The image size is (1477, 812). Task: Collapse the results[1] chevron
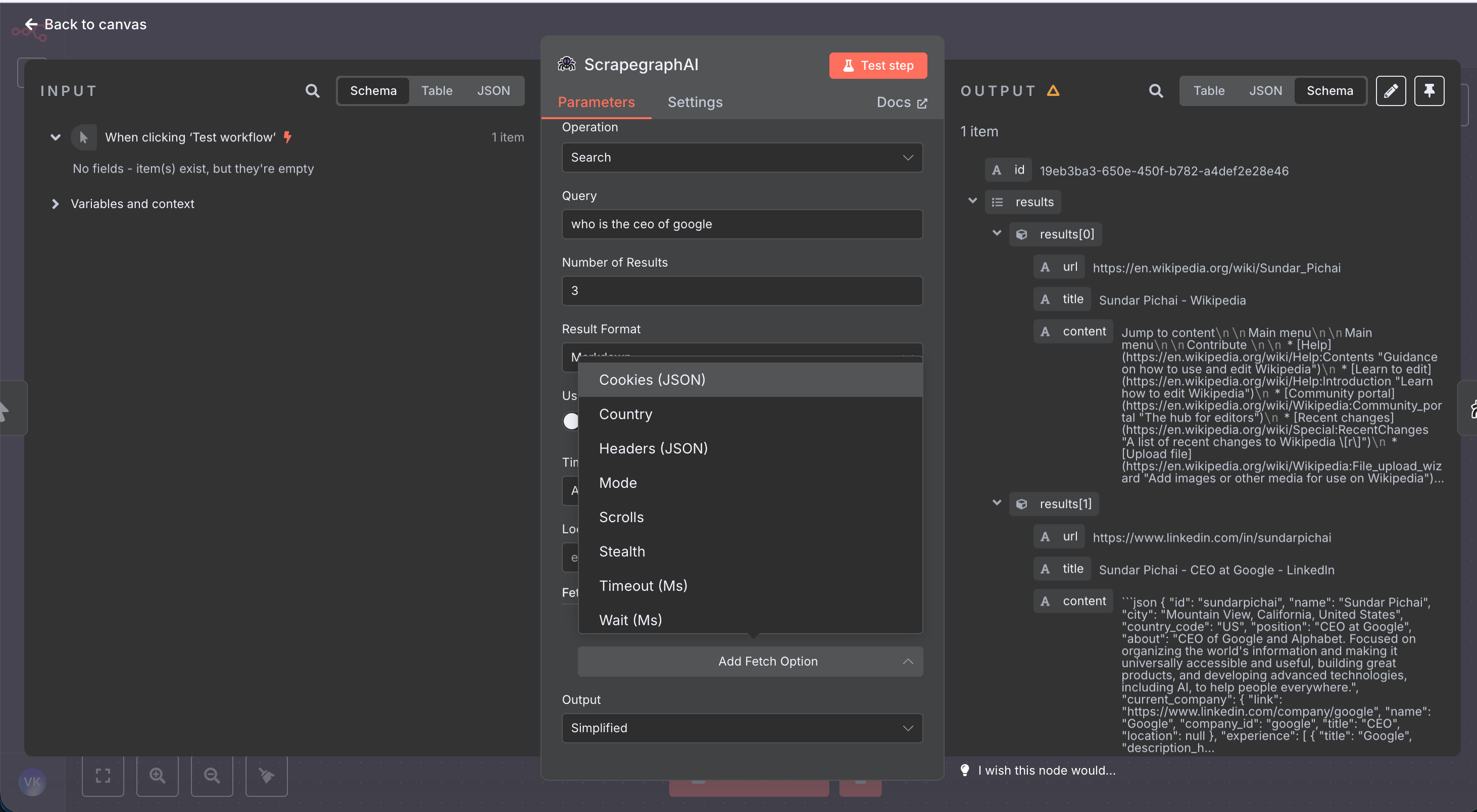tap(997, 502)
